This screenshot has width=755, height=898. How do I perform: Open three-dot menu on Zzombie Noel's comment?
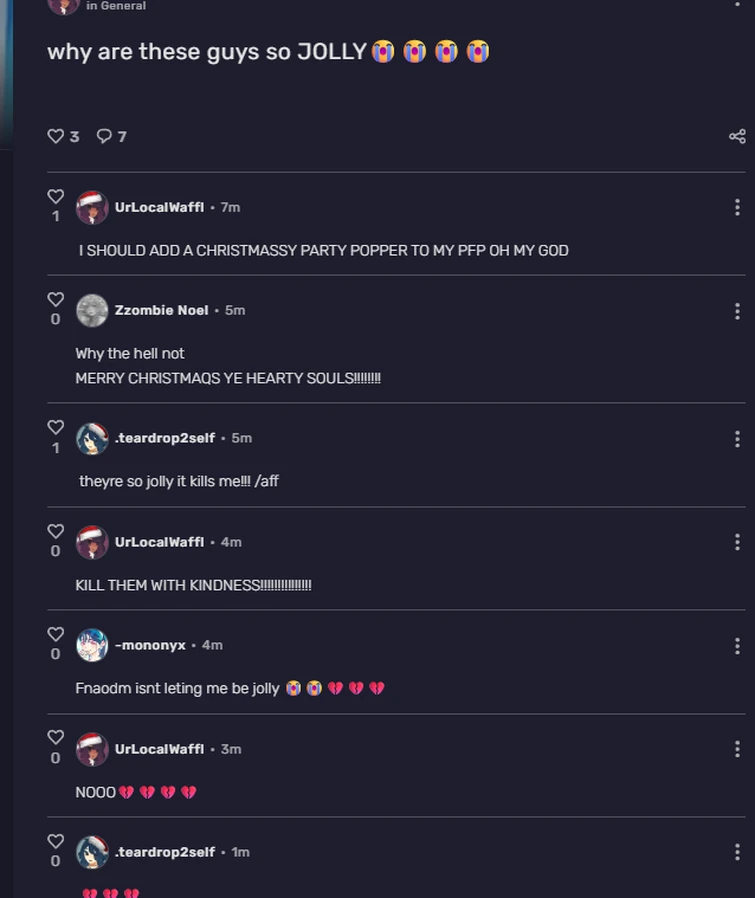(x=737, y=311)
